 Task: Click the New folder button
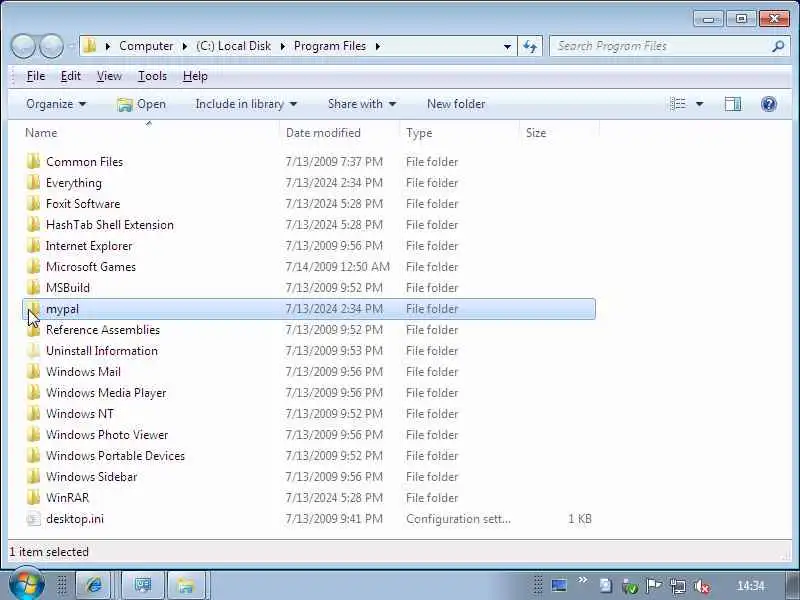[x=456, y=104]
